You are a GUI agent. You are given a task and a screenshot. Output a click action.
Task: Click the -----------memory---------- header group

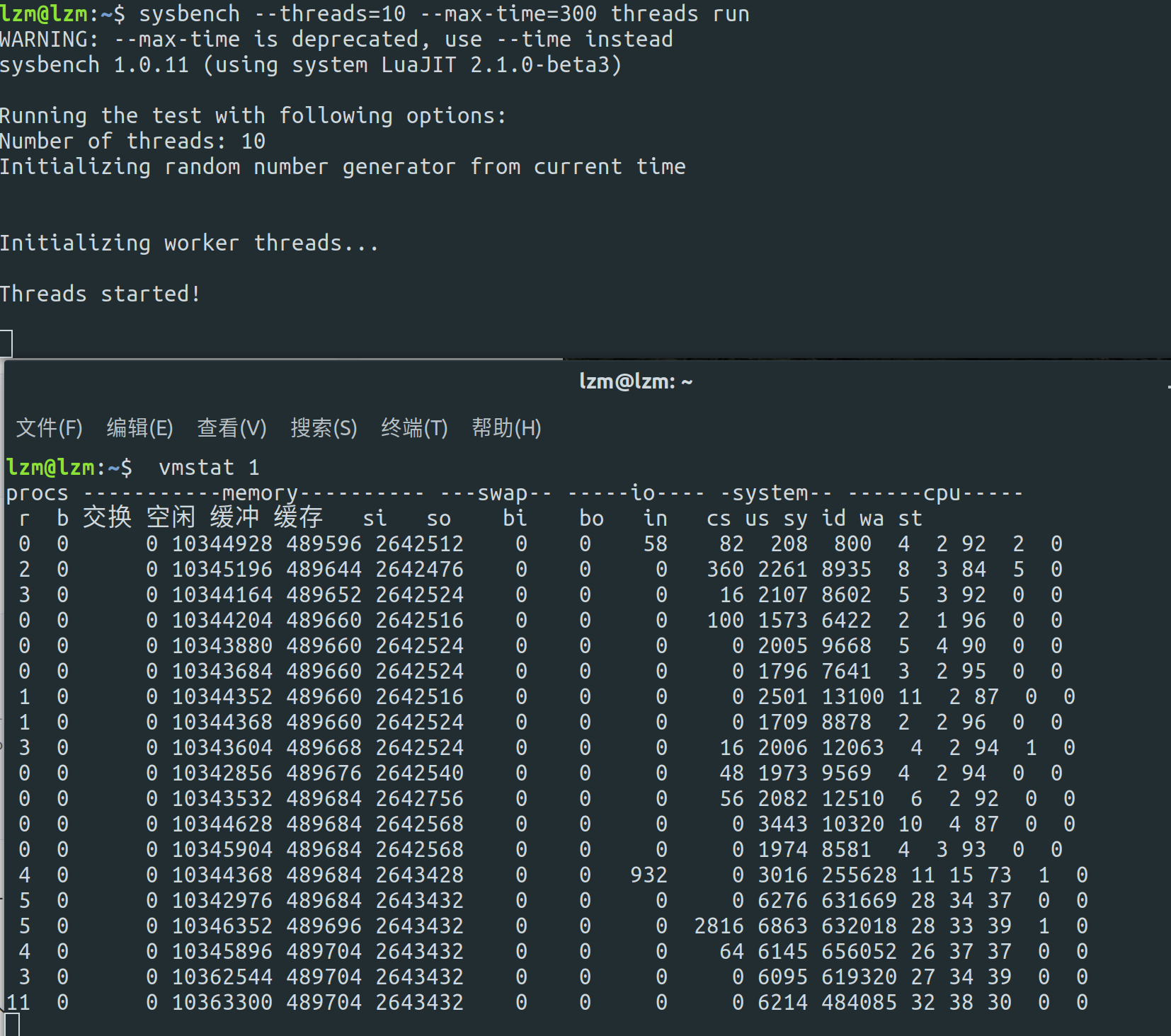click(x=254, y=493)
